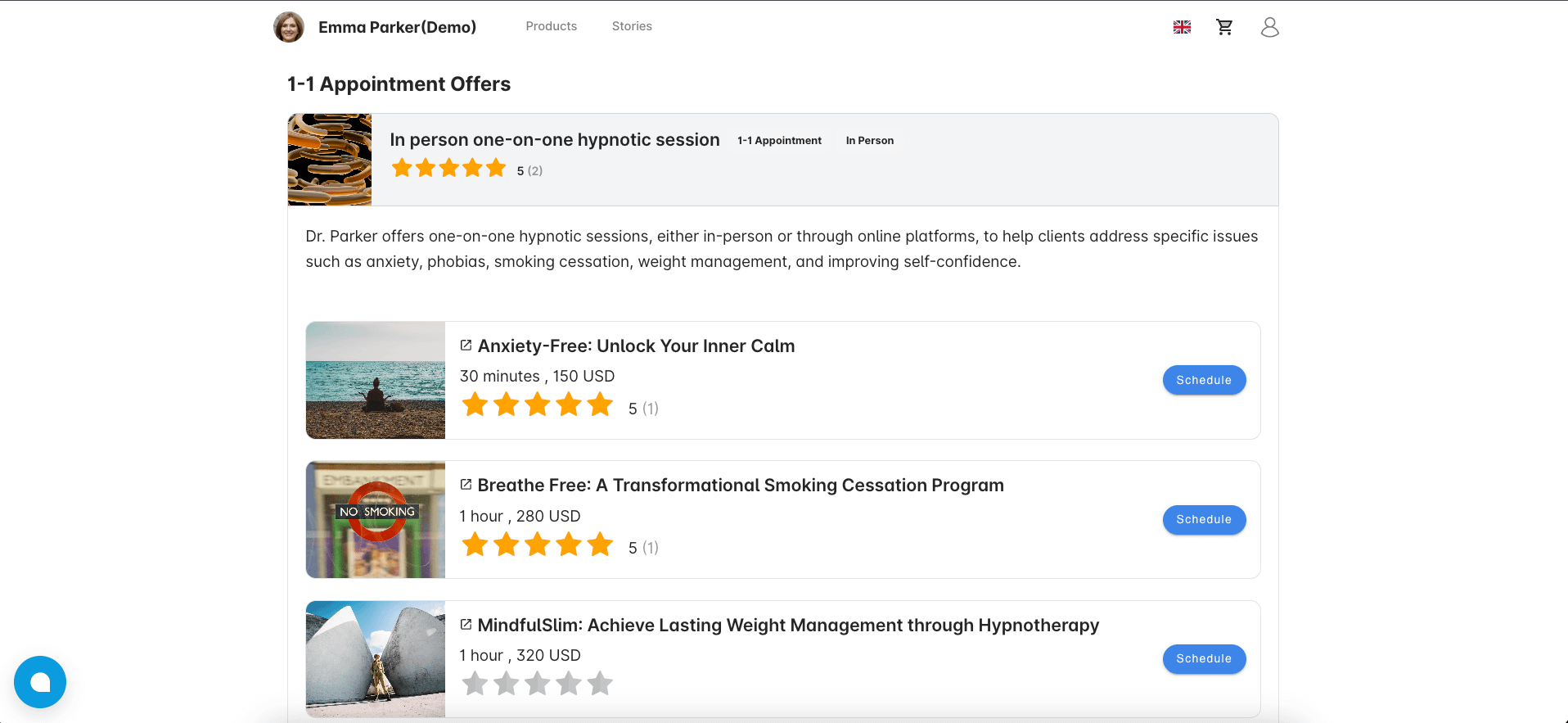
Task: Schedule the Breathe Free smoking cessation program
Action: click(1203, 519)
